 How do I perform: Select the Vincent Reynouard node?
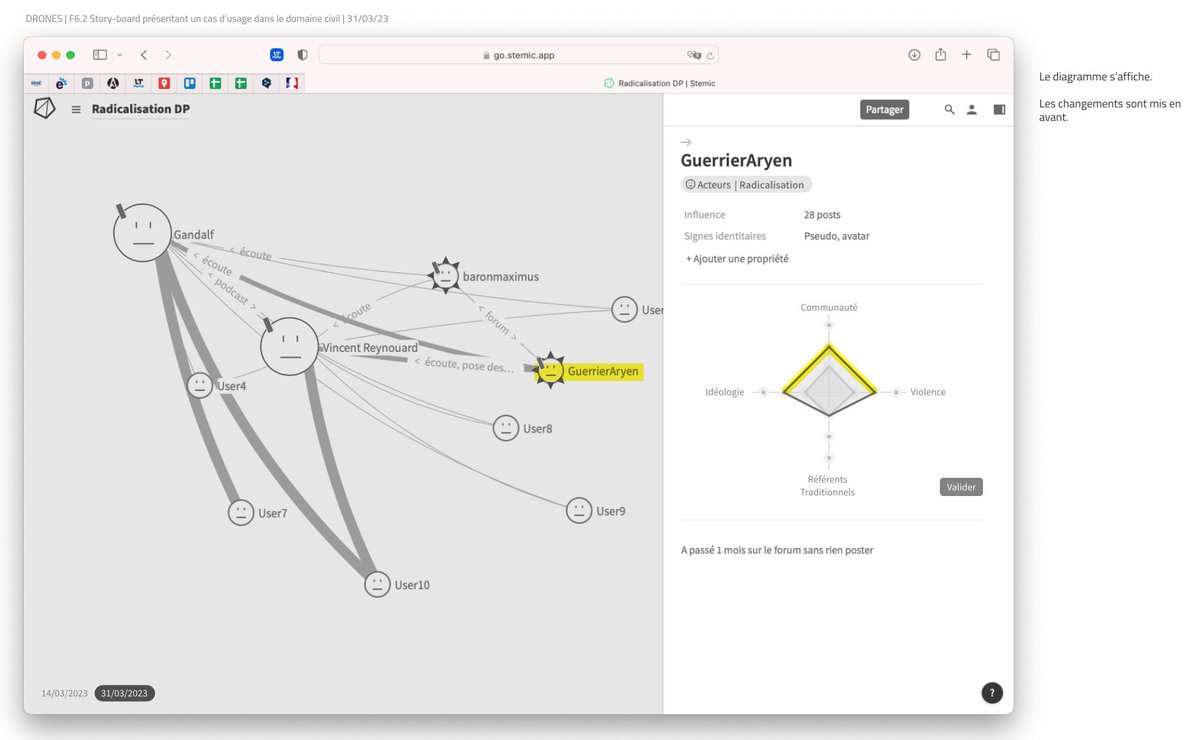289,347
